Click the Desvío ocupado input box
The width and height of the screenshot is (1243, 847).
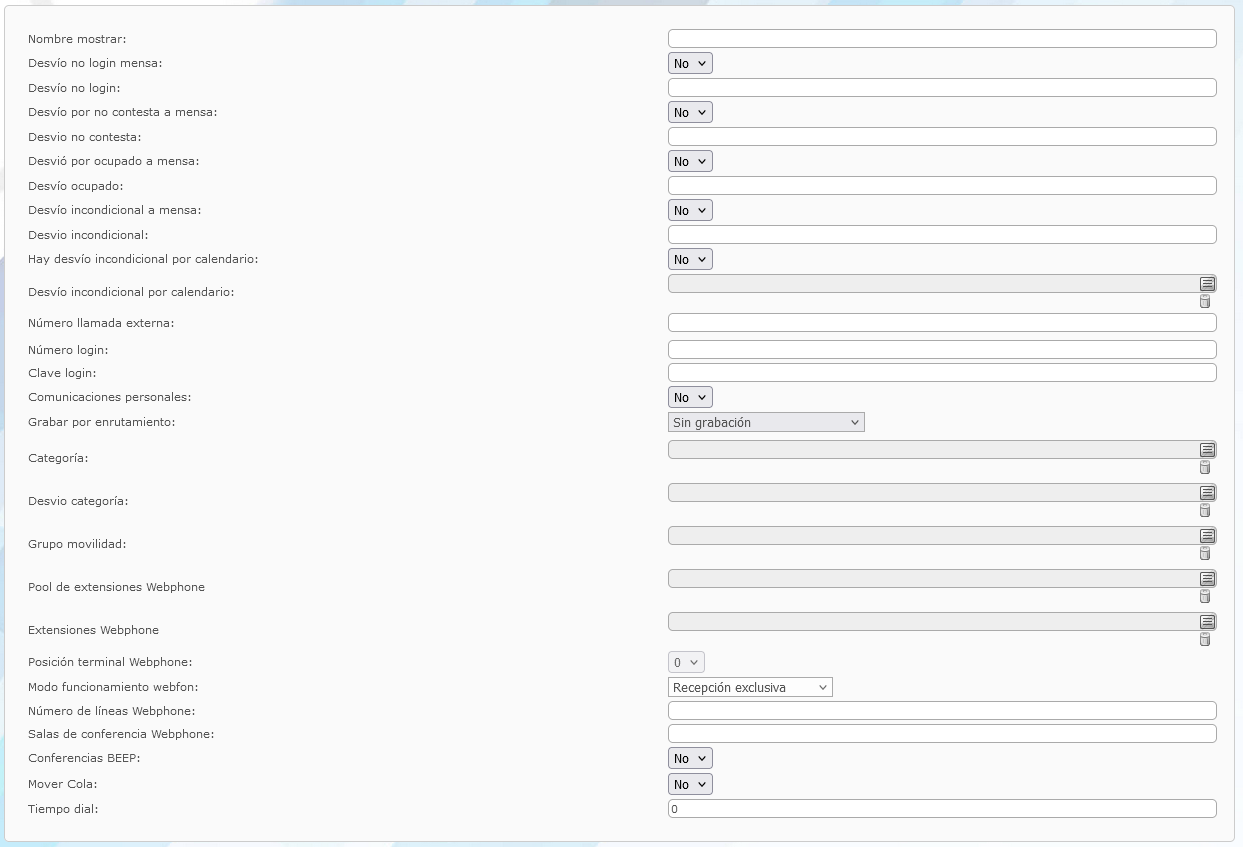click(942, 186)
